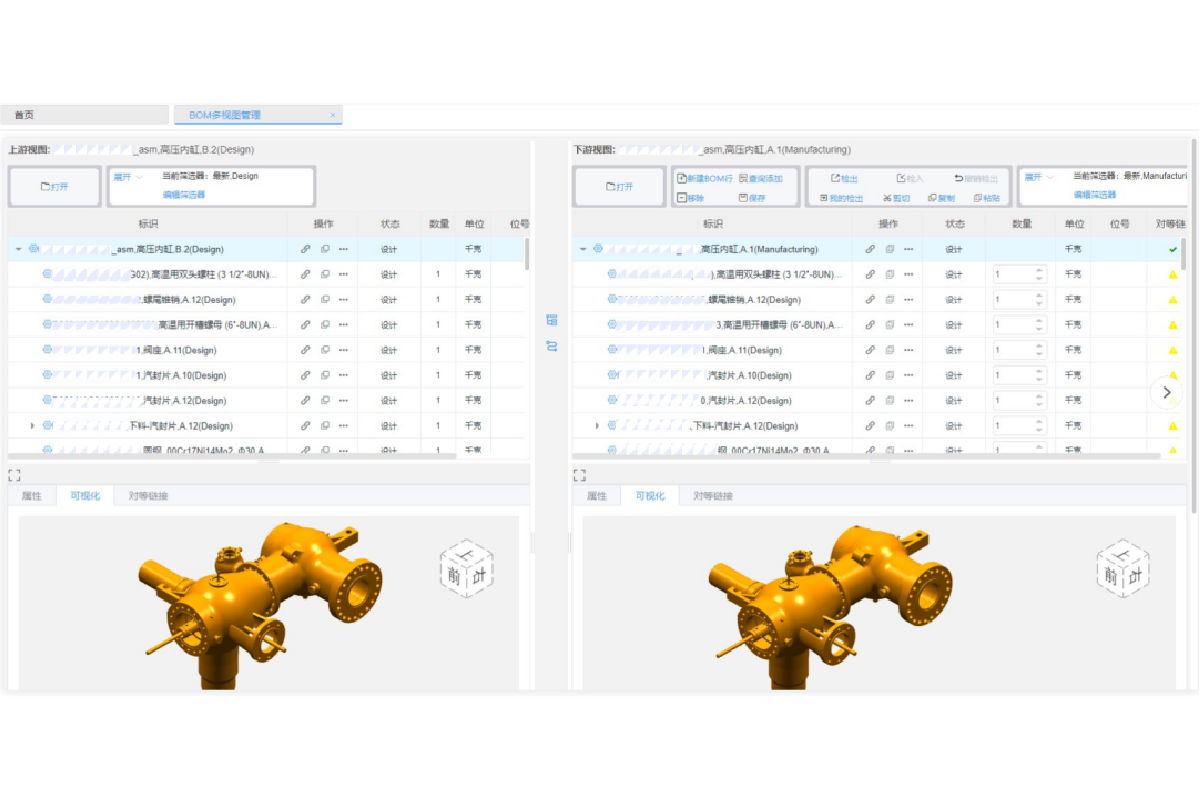This screenshot has height=800, width=1200.
Task: Click the circular right-arrow scroll button
Action: tap(1166, 393)
